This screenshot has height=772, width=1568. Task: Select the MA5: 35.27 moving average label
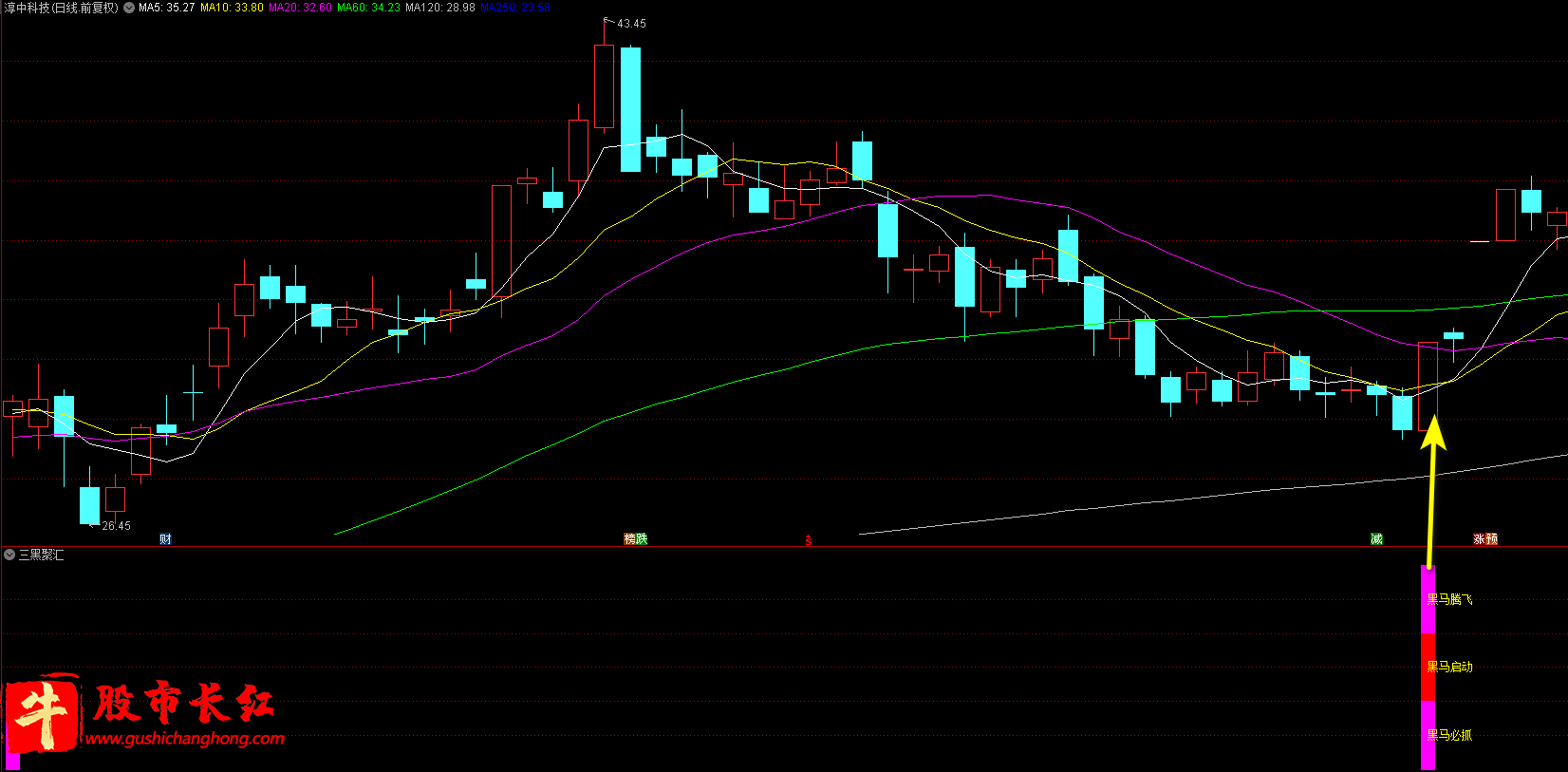point(167,8)
